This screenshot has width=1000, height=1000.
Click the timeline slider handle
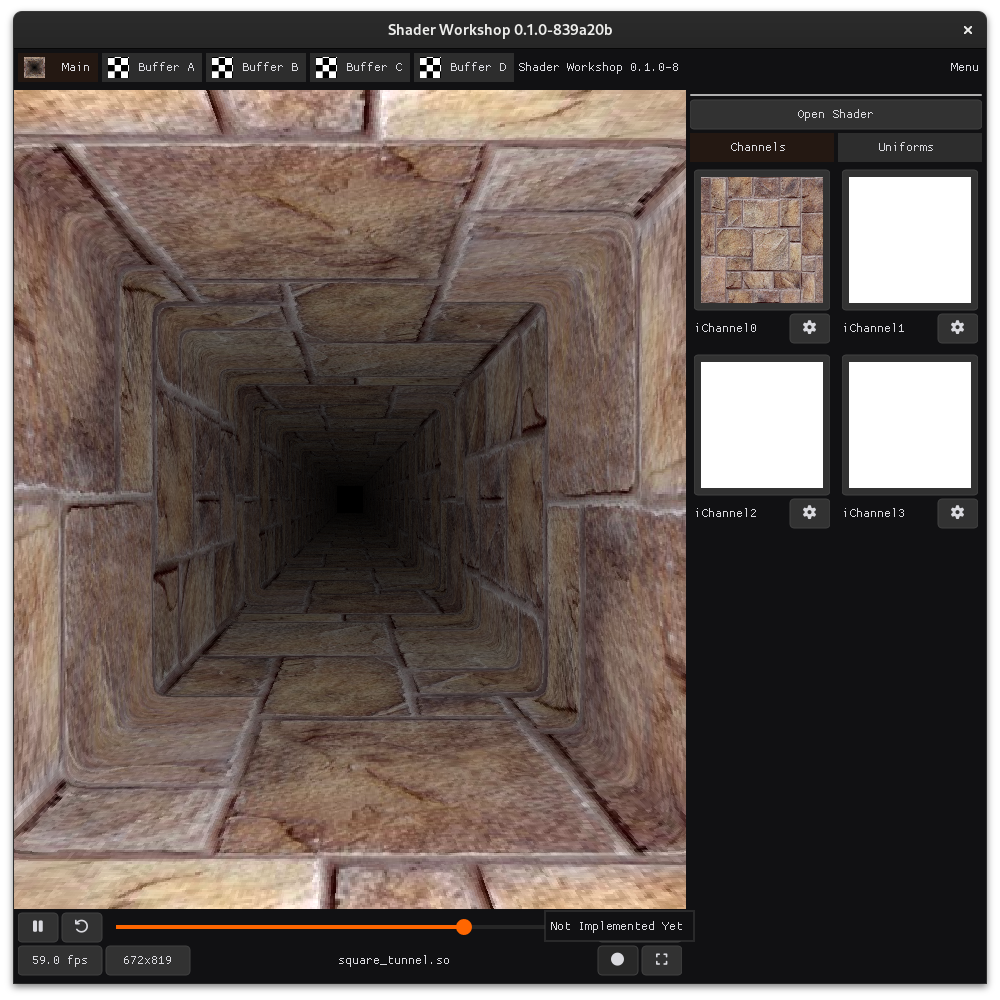pos(464,927)
